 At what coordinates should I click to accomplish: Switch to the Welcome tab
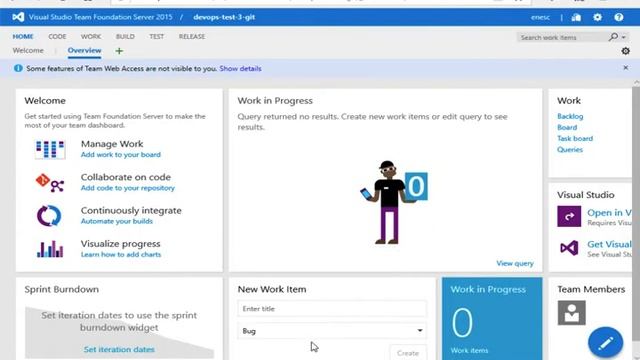(28, 51)
